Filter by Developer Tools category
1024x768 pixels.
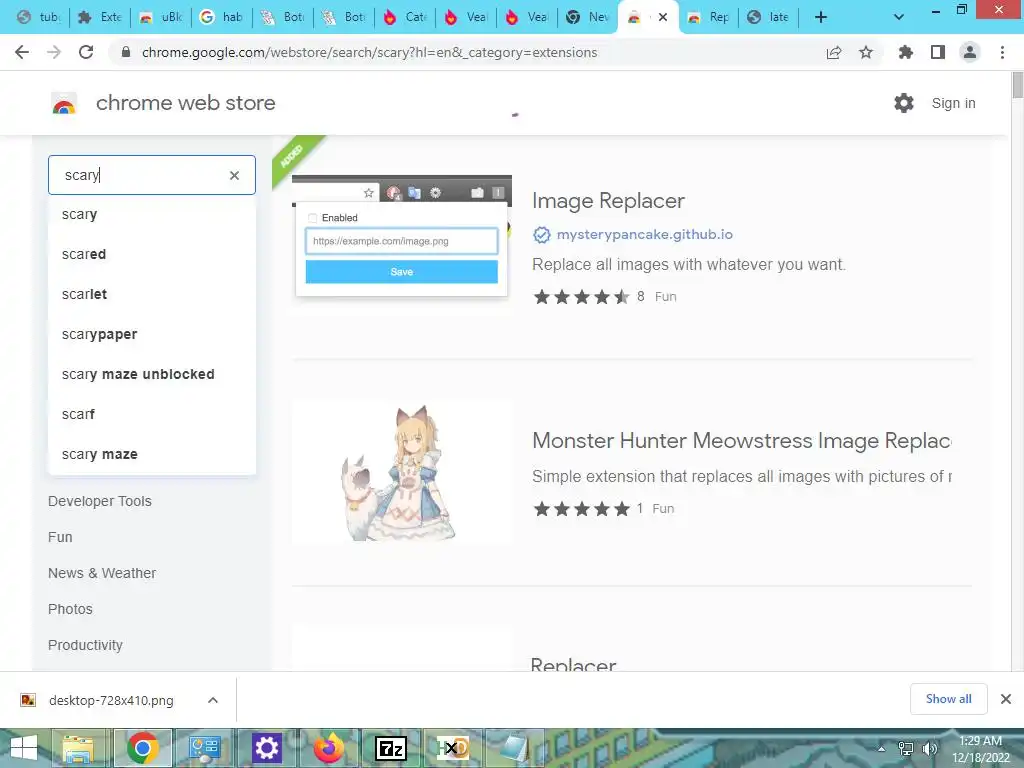[x=99, y=501]
